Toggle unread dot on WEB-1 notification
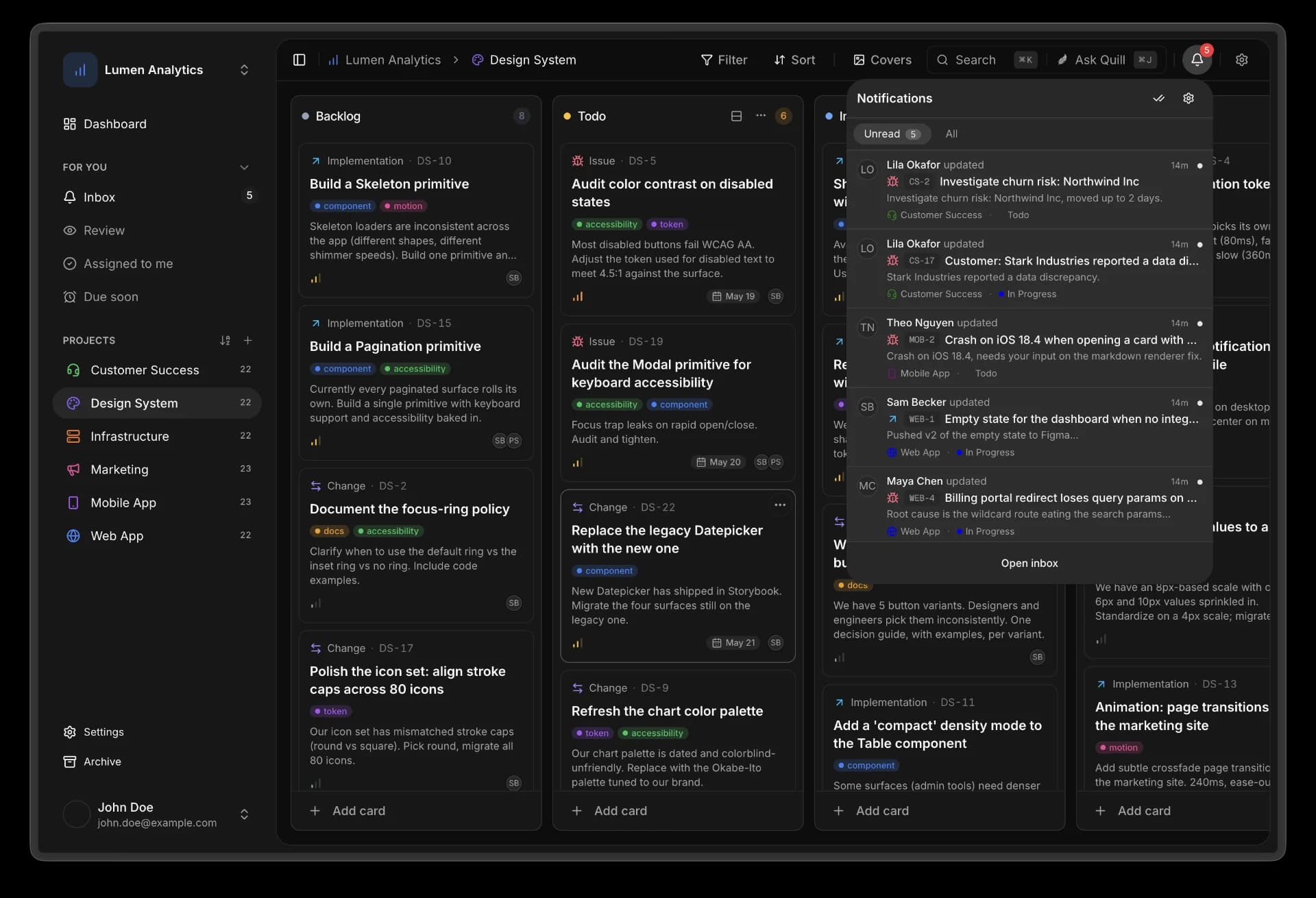 tap(1199, 403)
